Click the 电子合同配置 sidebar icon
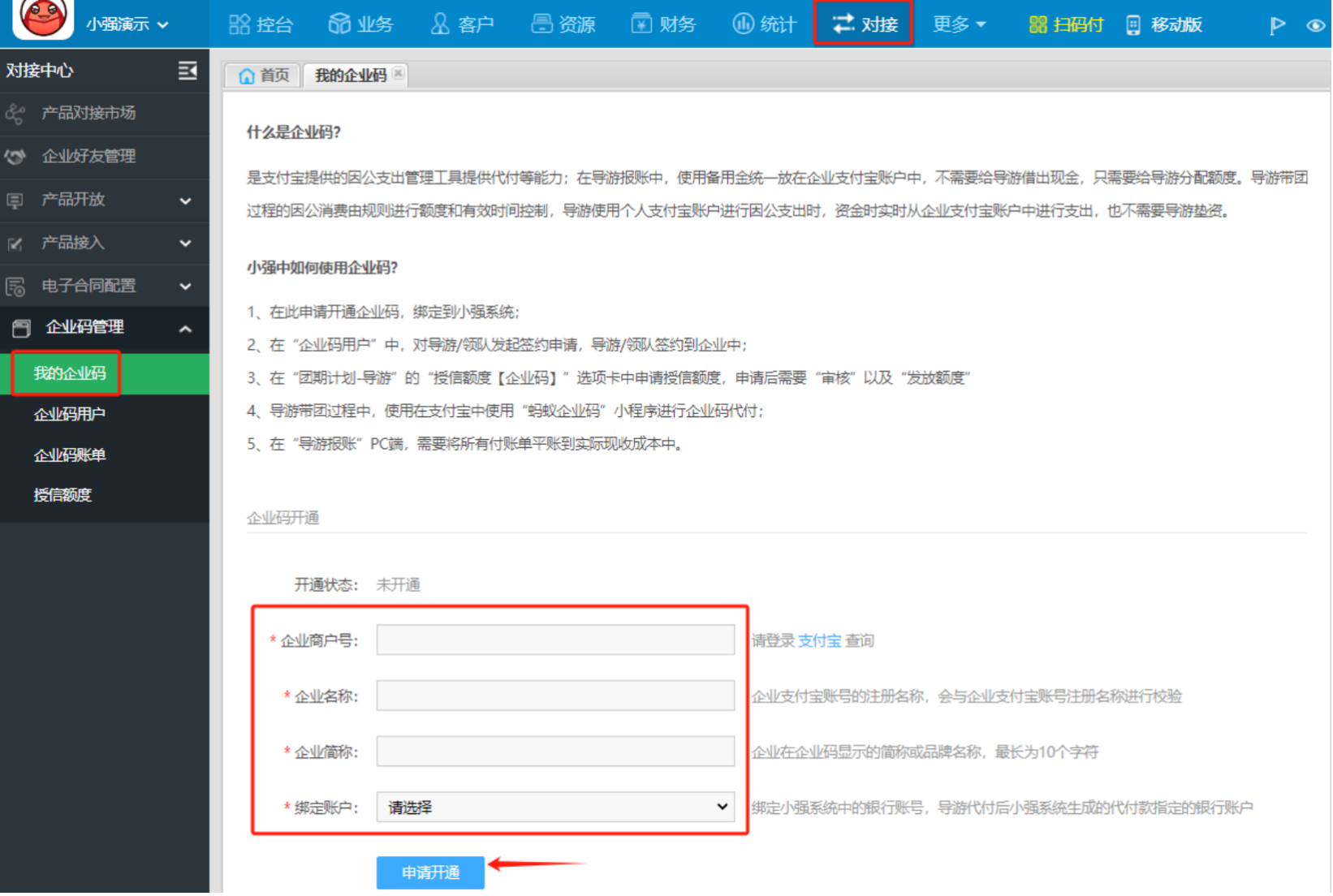Image resolution: width=1333 pixels, height=896 pixels. point(15,286)
